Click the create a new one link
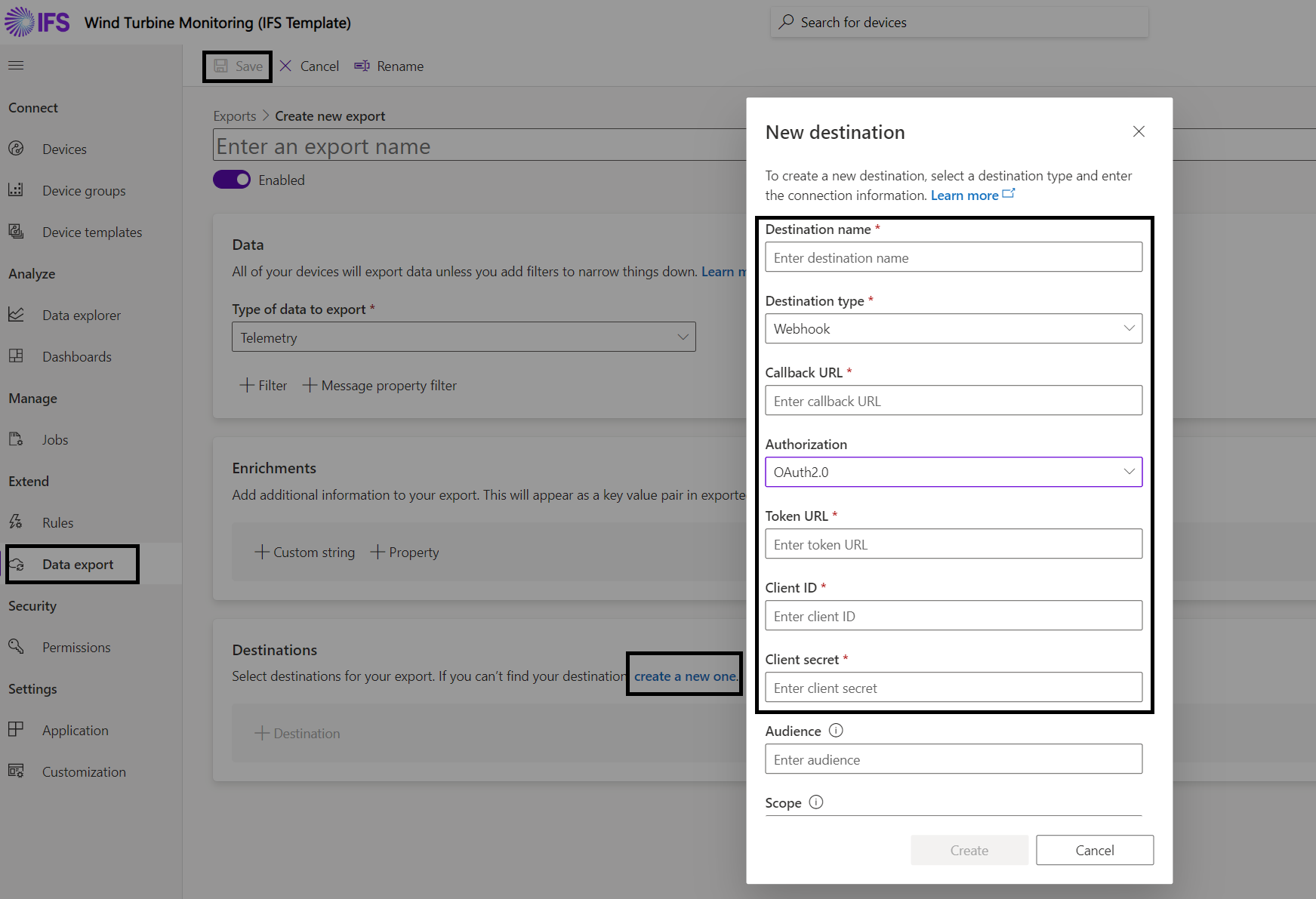The width and height of the screenshot is (1316, 899). point(683,676)
